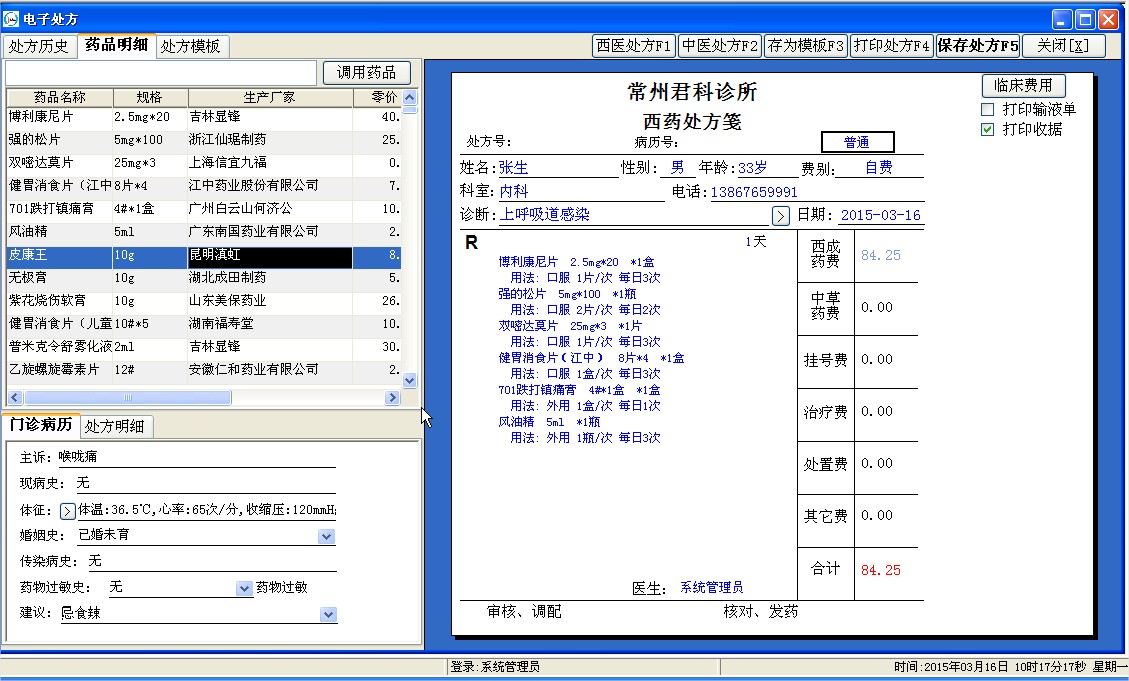Click the horizontal scrollbar left arrow
Image resolution: width=1129 pixels, height=681 pixels.
(x=14, y=397)
